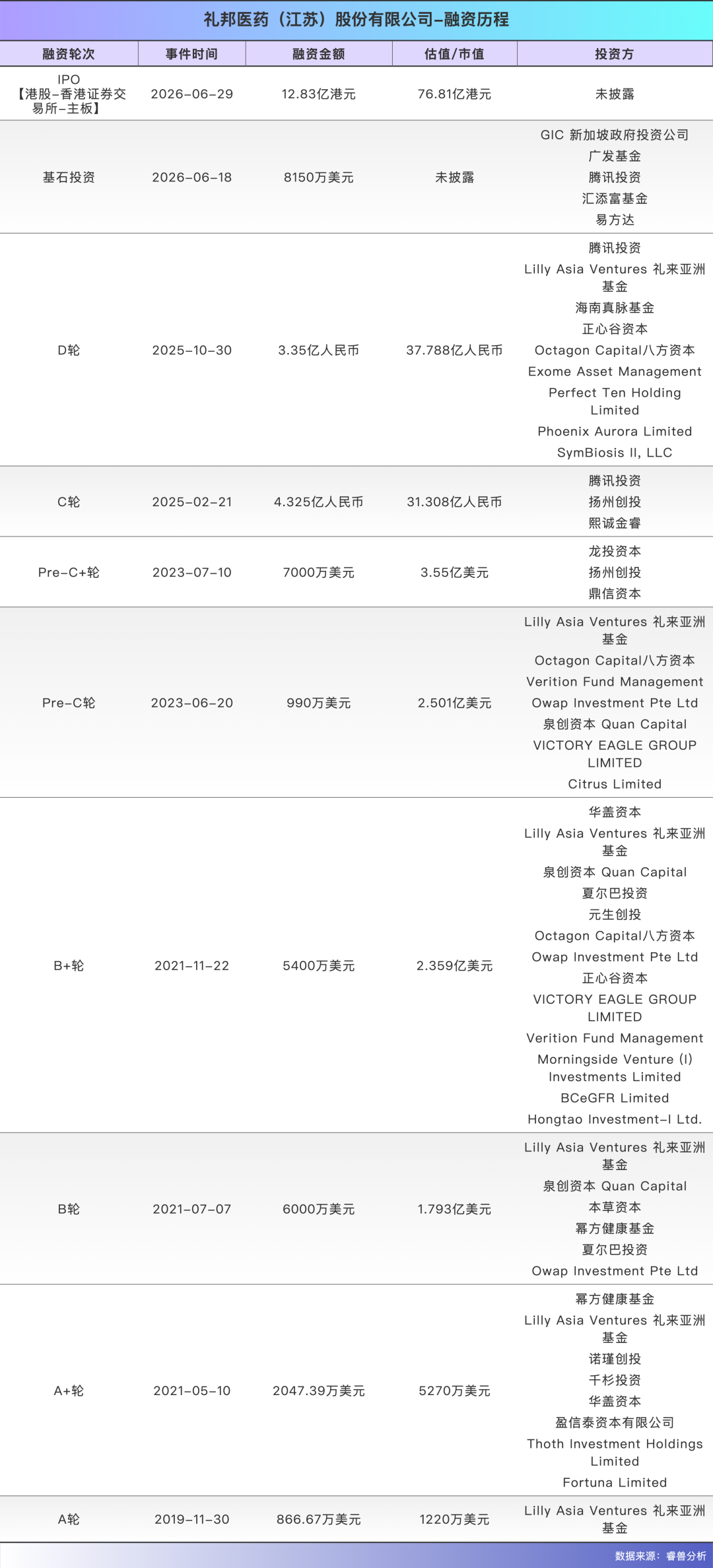Select amount 5400万美元

click(319, 966)
